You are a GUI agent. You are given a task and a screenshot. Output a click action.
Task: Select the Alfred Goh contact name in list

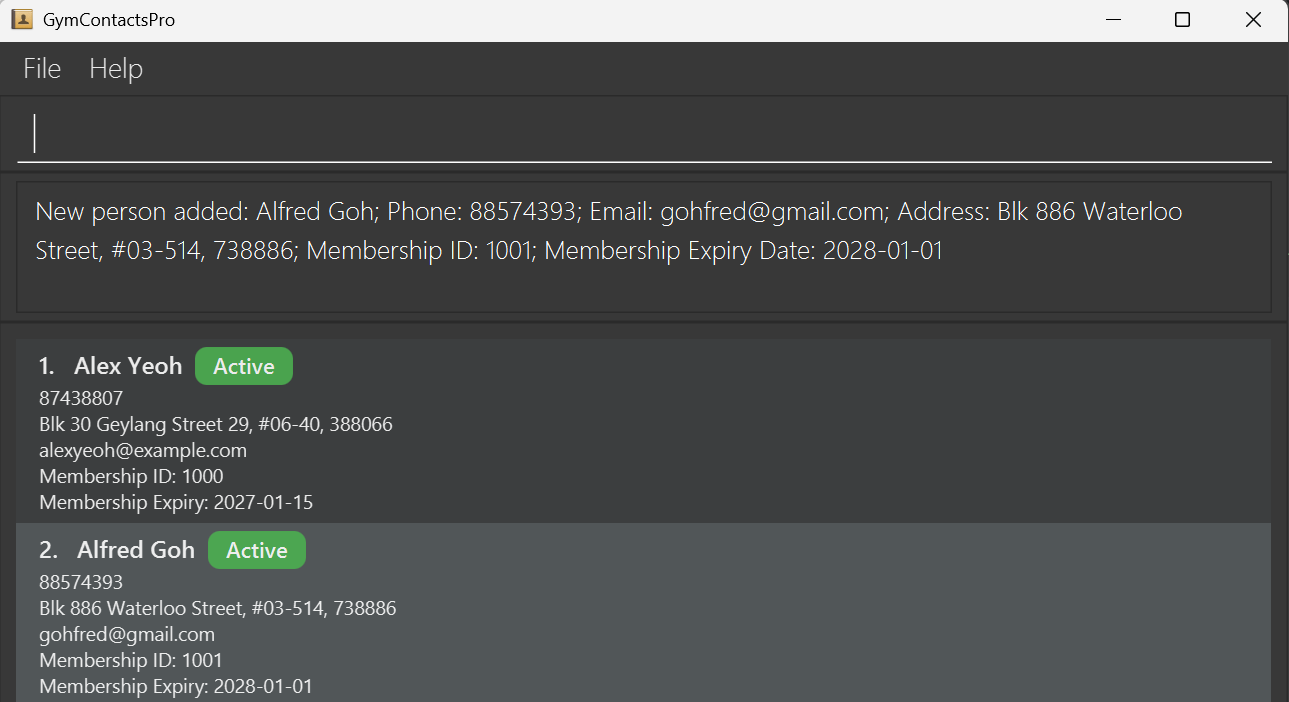[x=136, y=550]
